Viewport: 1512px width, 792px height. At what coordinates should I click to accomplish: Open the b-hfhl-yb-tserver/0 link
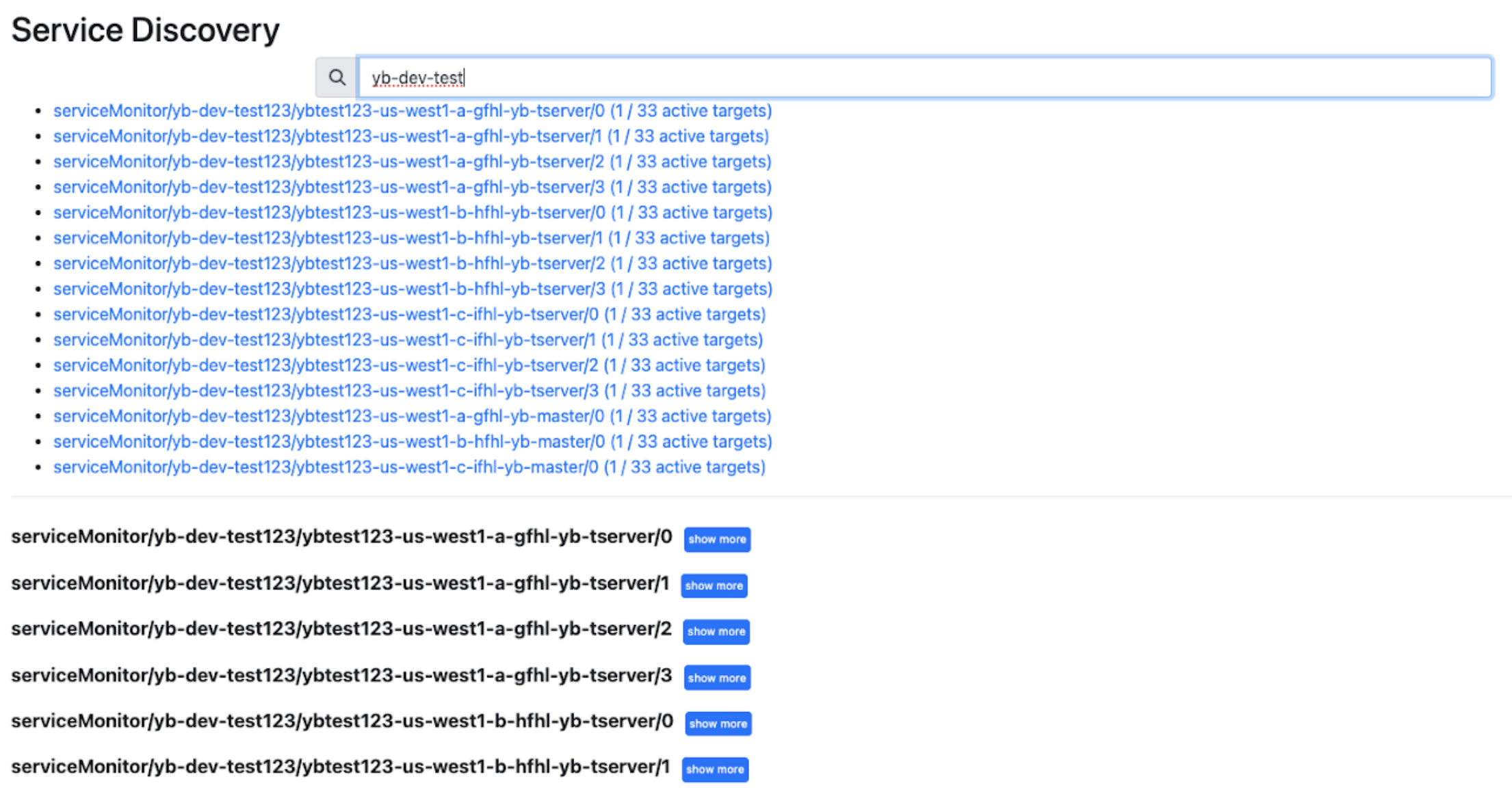click(x=413, y=213)
